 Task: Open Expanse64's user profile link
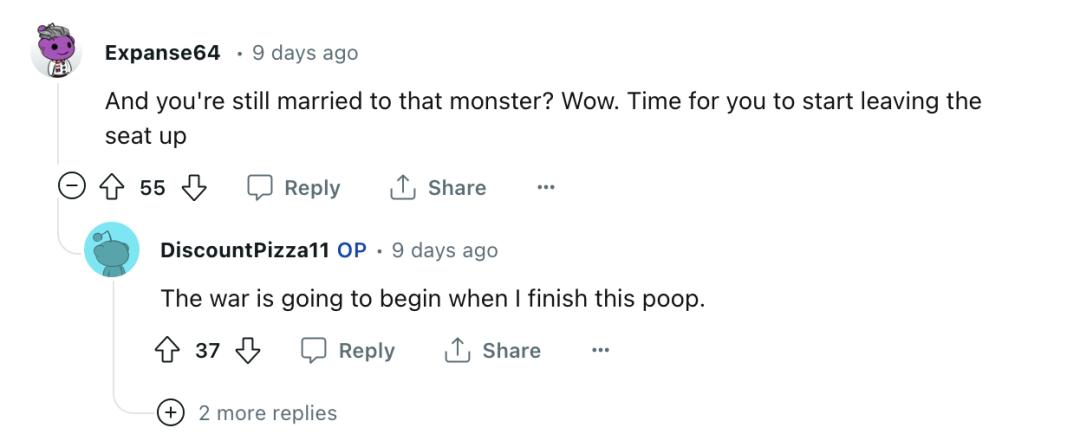tap(162, 53)
